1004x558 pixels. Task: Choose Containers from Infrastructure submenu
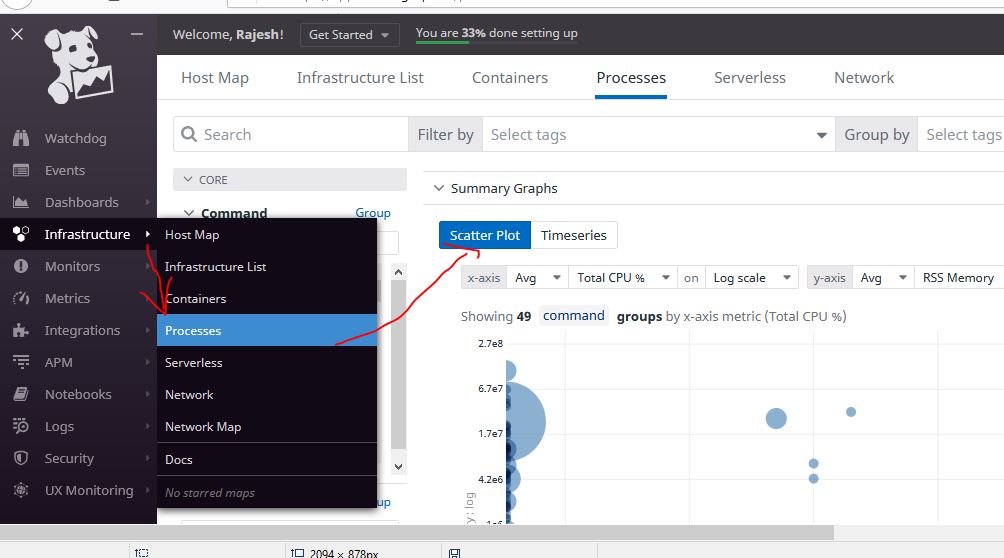click(x=196, y=299)
